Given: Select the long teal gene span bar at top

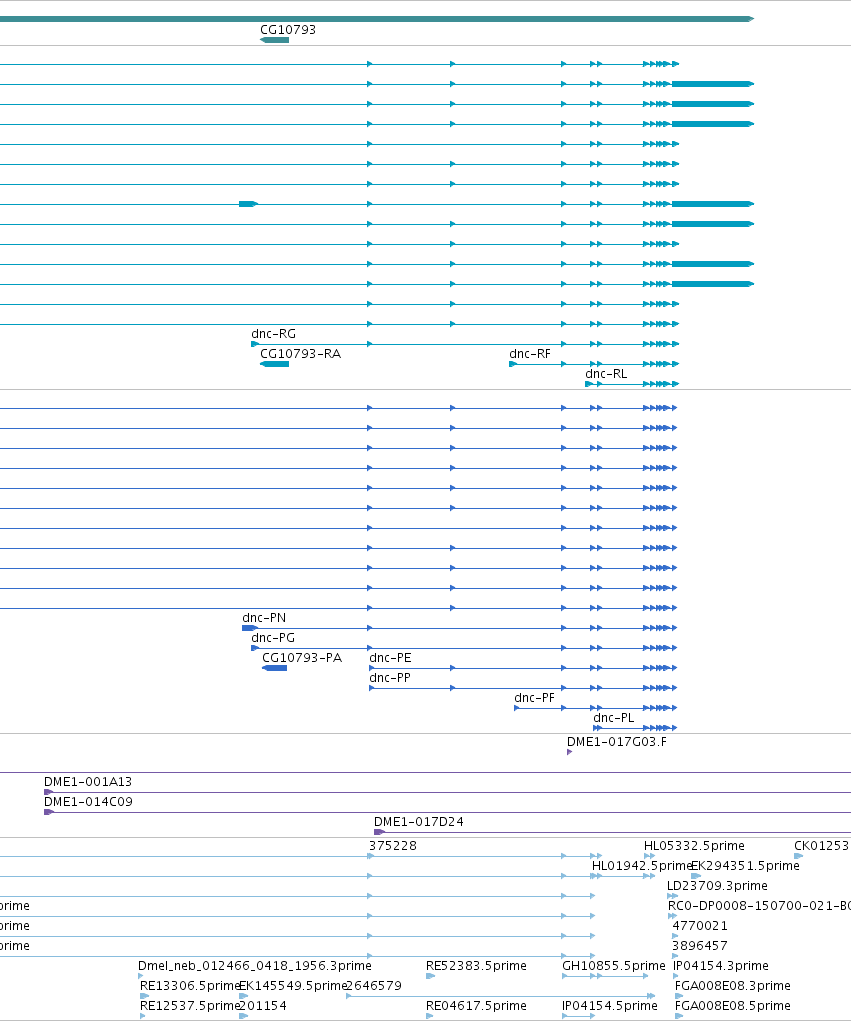Looking at the screenshot, I should (x=377, y=19).
